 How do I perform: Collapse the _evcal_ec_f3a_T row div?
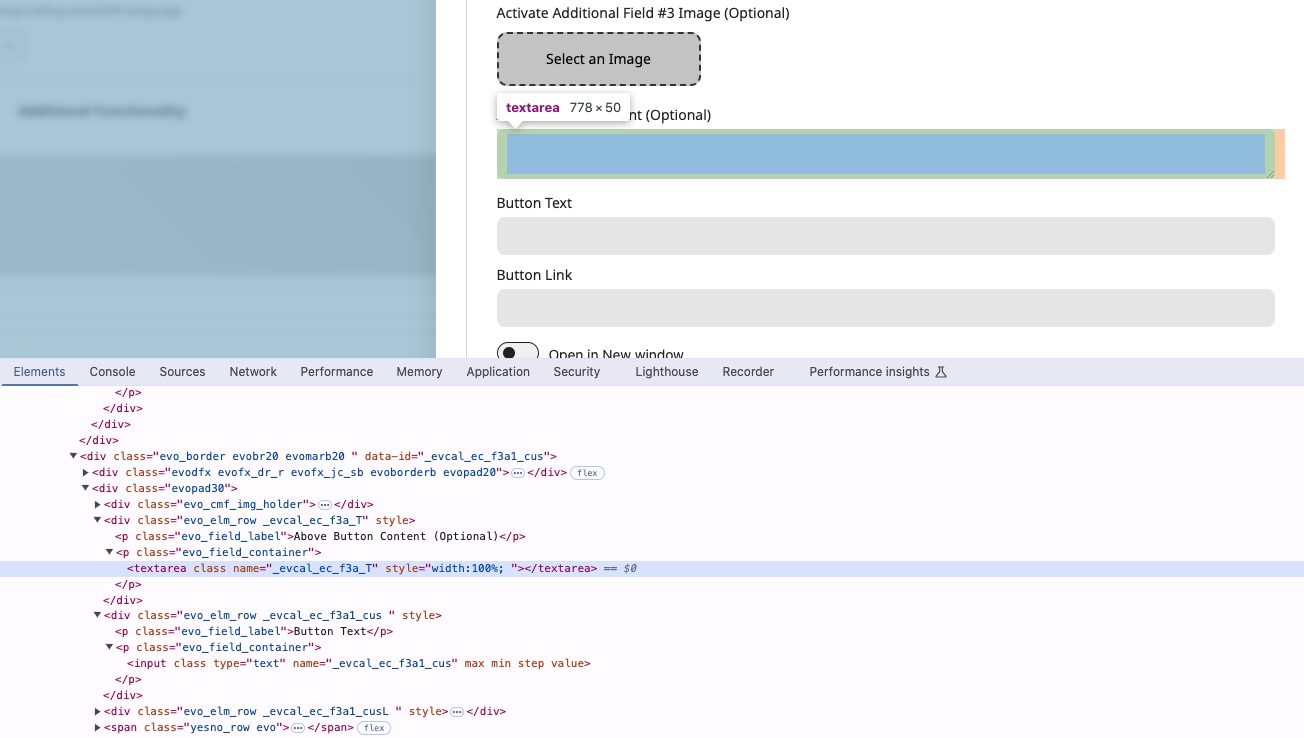(97, 520)
